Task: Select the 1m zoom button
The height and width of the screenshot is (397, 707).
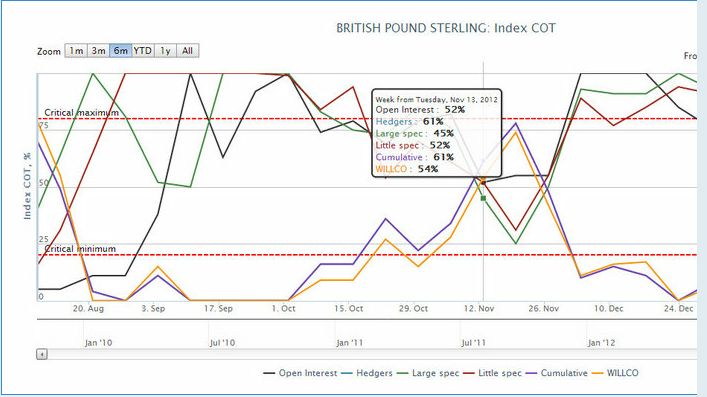Action: (76, 51)
